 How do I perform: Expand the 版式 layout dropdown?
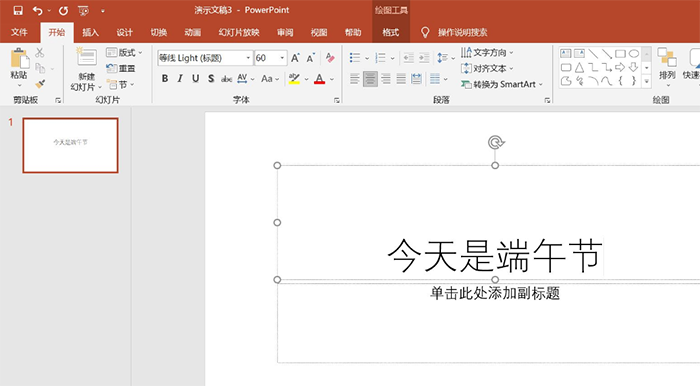click(125, 52)
